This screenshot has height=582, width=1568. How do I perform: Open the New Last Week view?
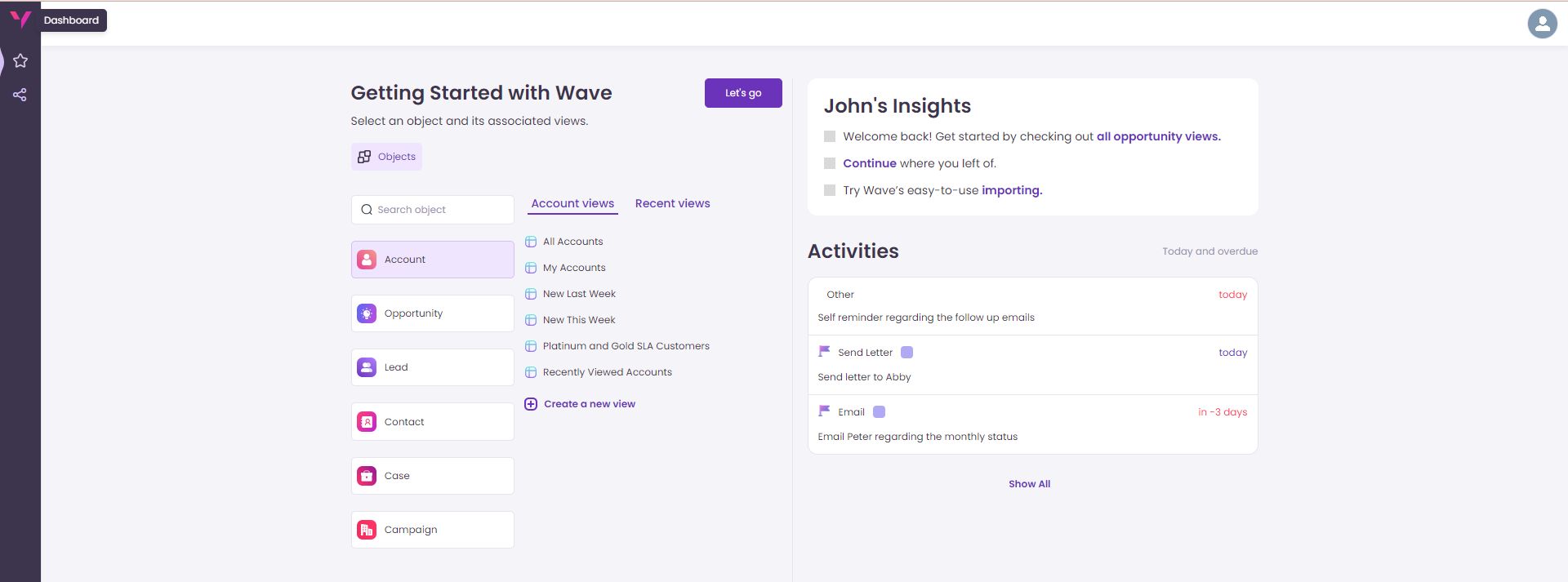579,294
